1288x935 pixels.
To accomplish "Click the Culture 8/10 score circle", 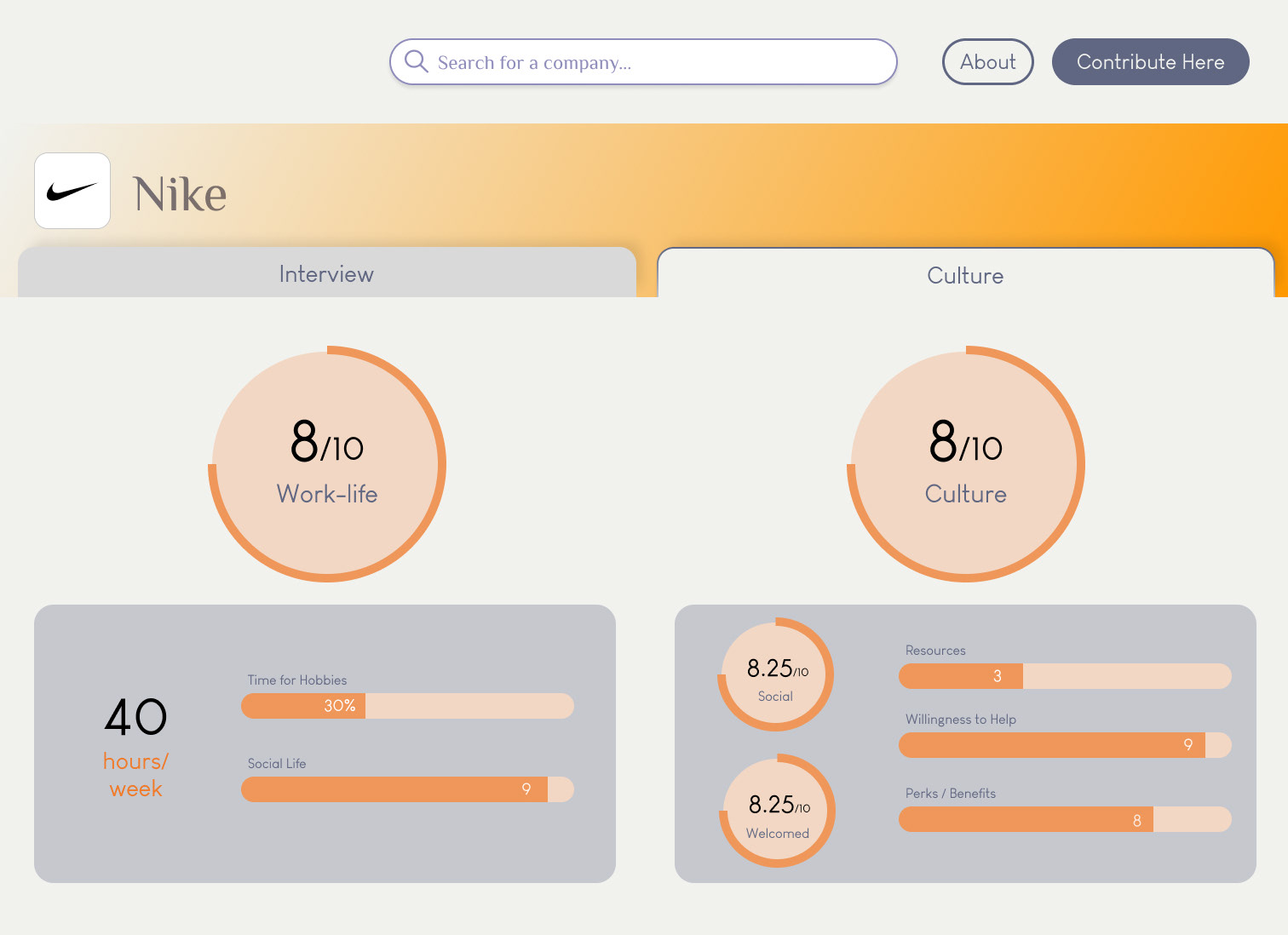I will (965, 464).
